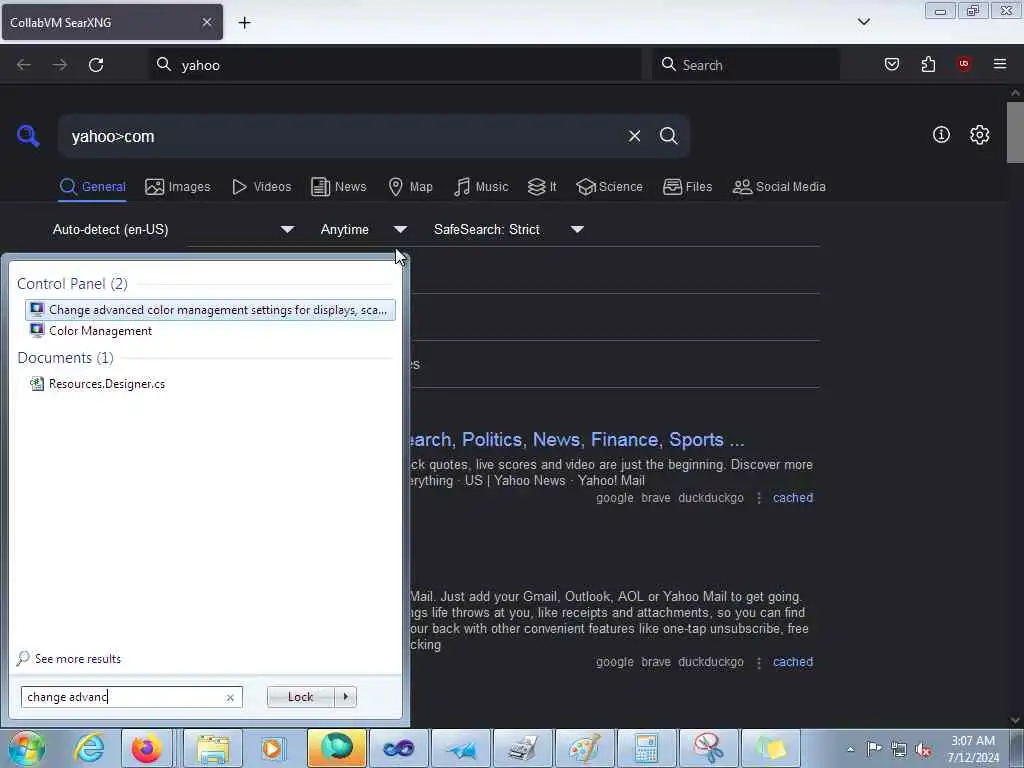Viewport: 1024px width, 768px height.
Task: Open a new browser tab
Action: (244, 23)
